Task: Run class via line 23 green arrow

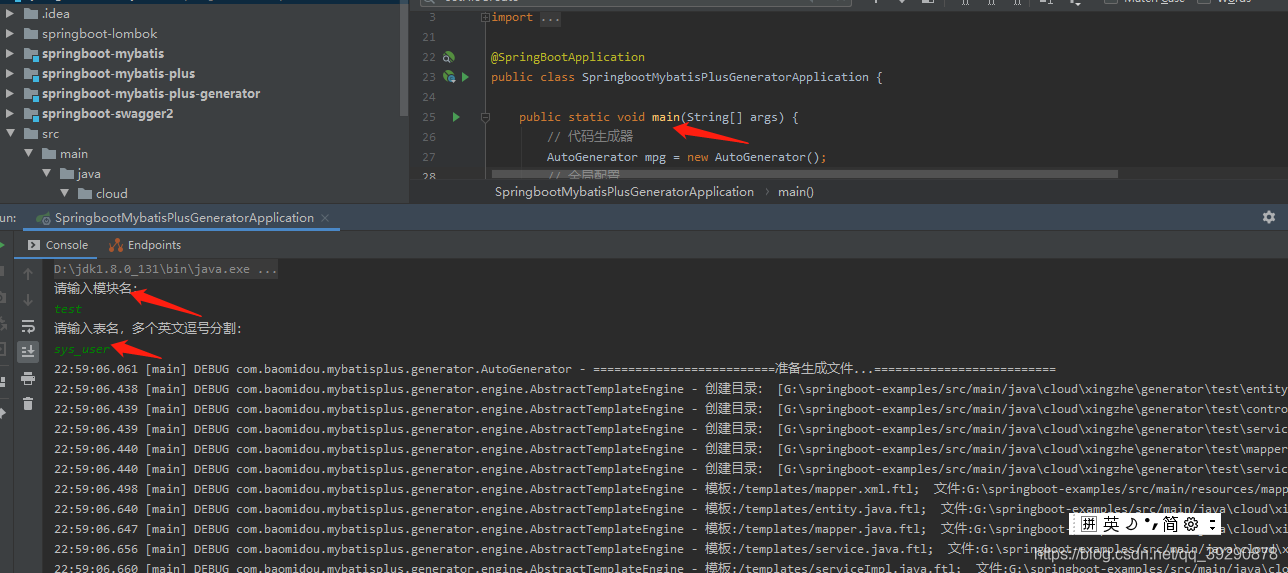Action: click(x=465, y=77)
